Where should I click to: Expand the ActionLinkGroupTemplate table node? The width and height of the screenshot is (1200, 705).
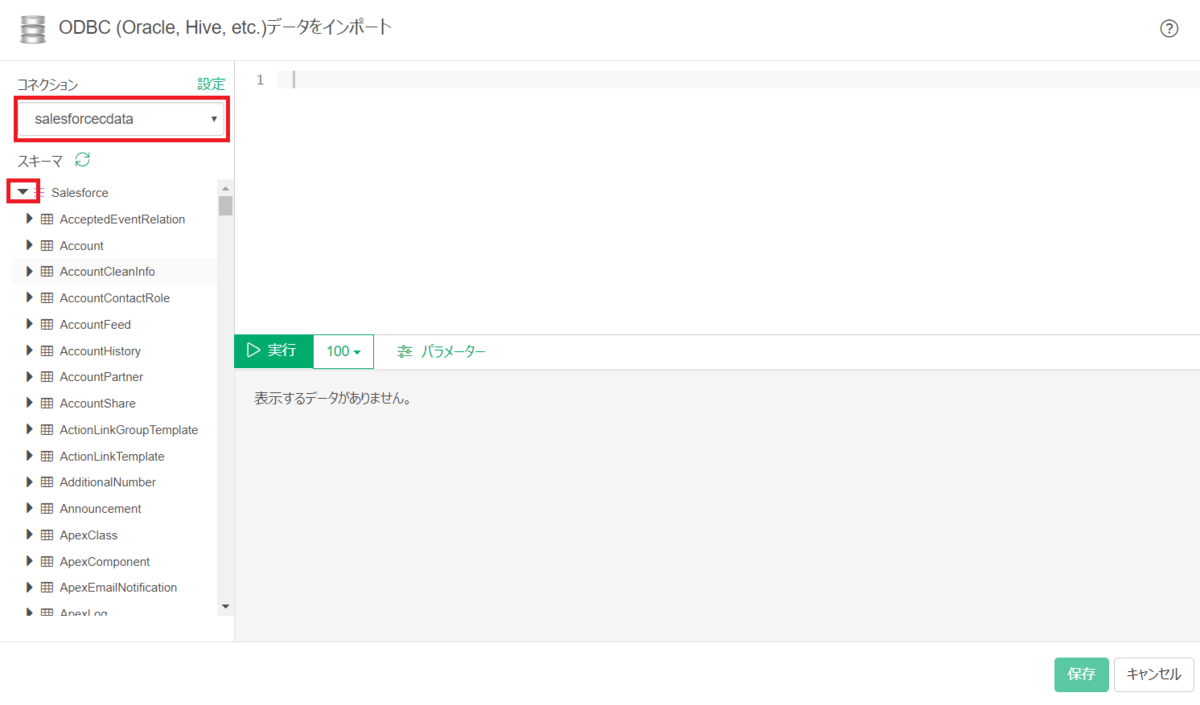30,430
